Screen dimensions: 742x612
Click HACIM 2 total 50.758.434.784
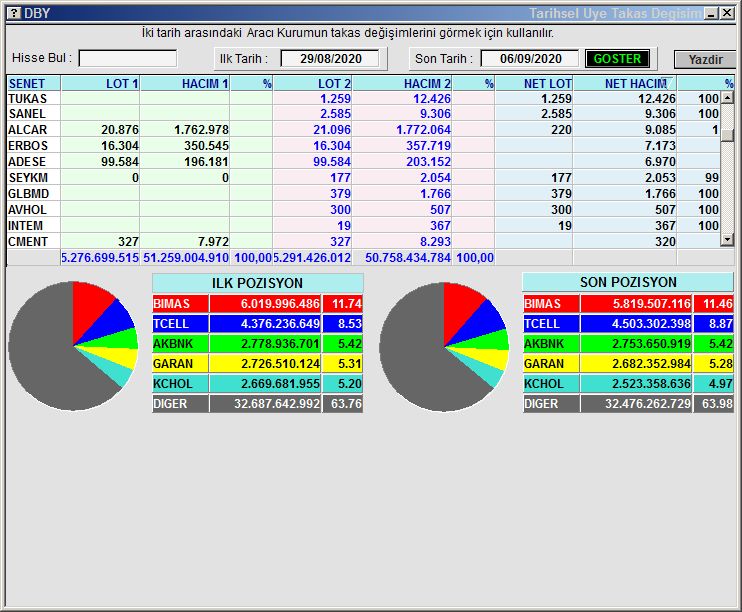pyautogui.click(x=408, y=257)
